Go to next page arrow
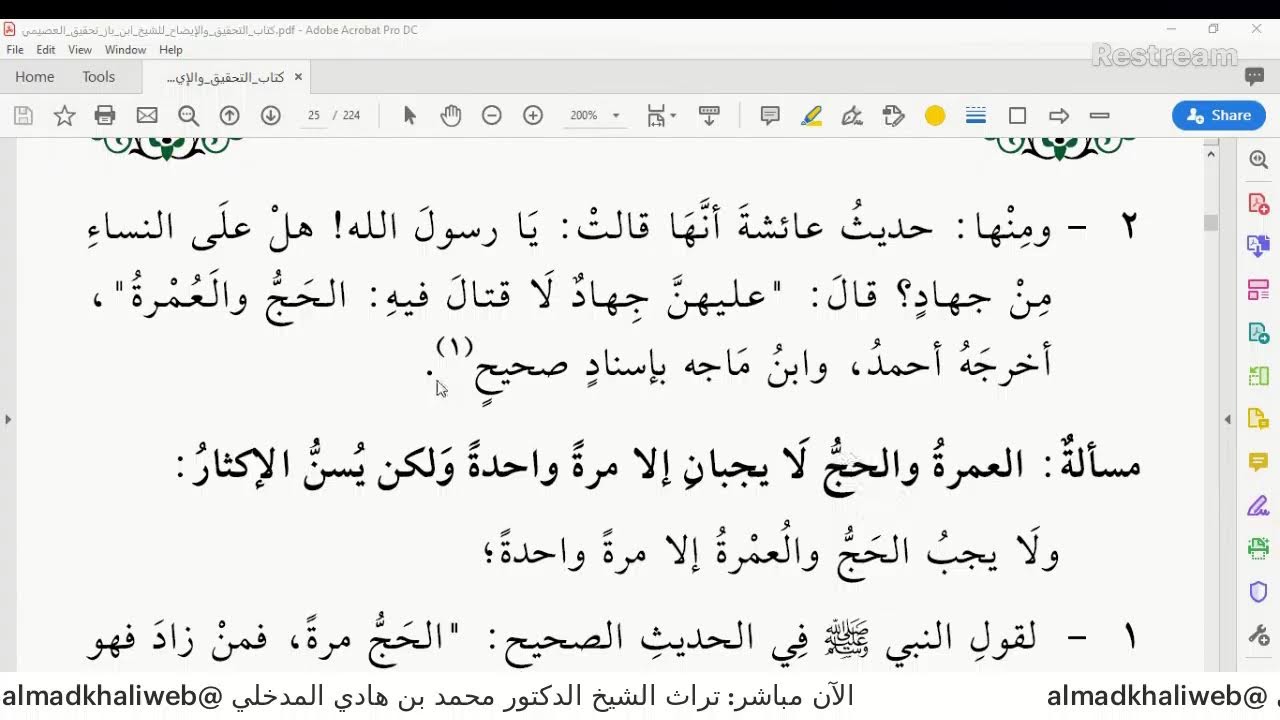Image resolution: width=1280 pixels, height=720 pixels. click(x=270, y=116)
